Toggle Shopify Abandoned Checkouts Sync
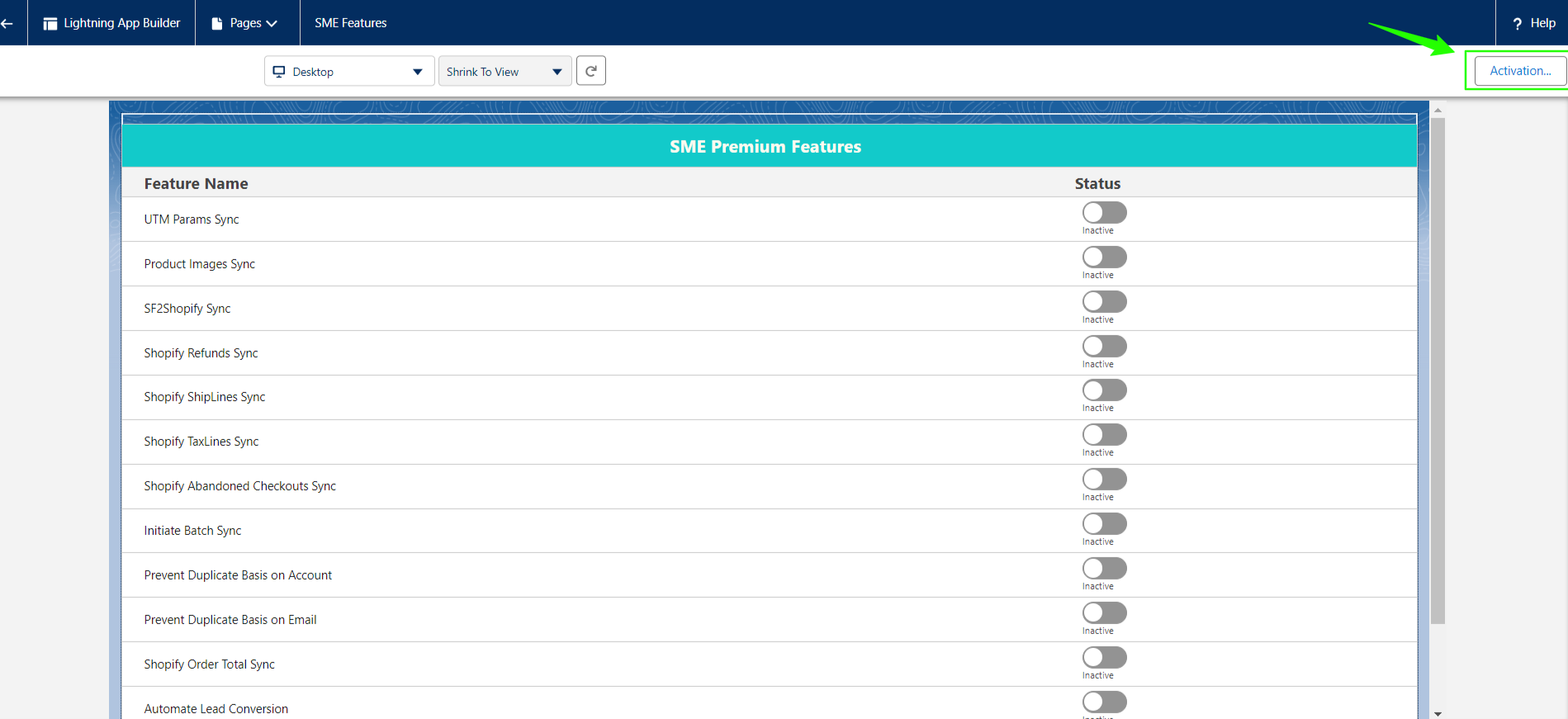 coord(1104,480)
